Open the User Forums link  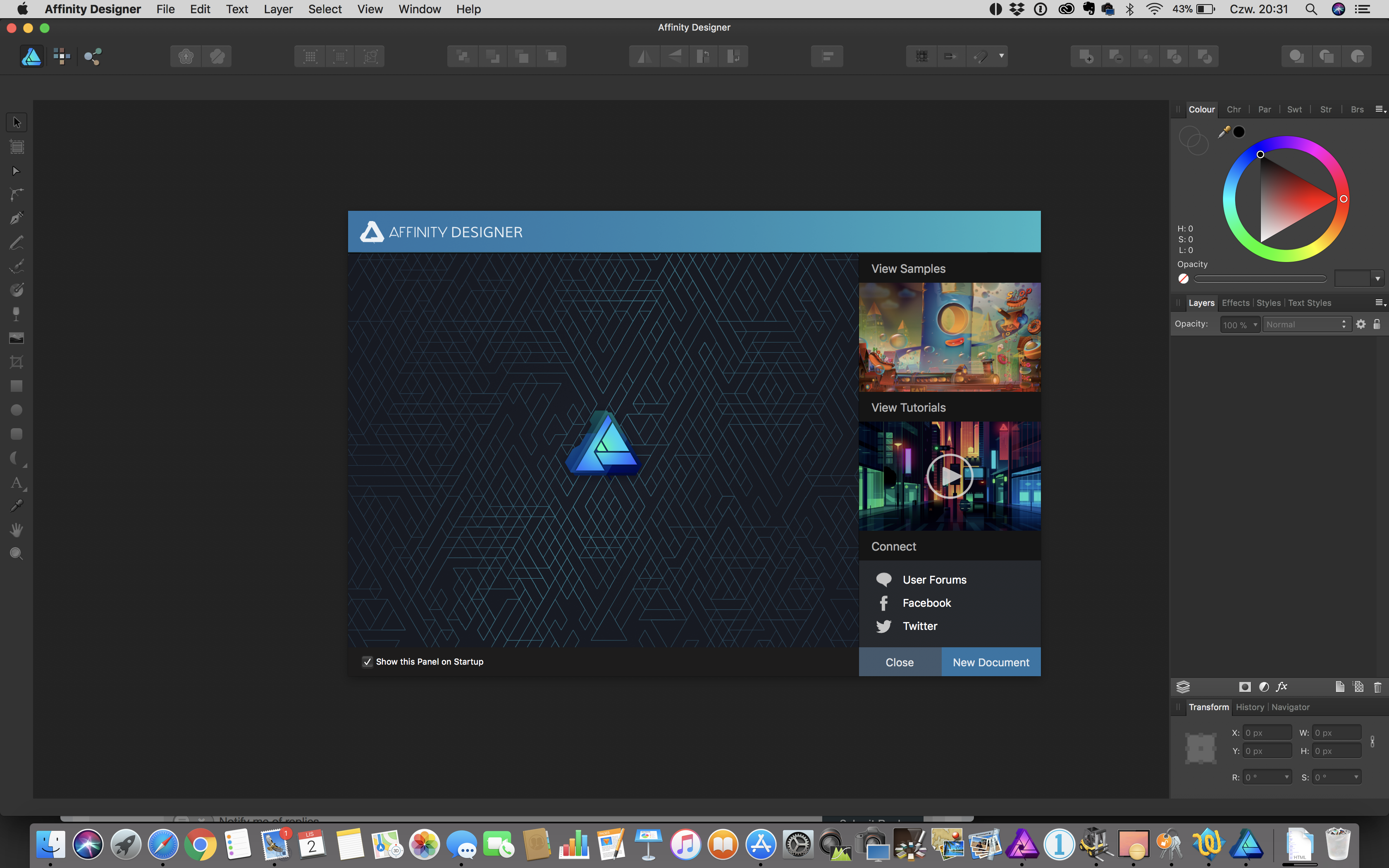click(x=934, y=580)
